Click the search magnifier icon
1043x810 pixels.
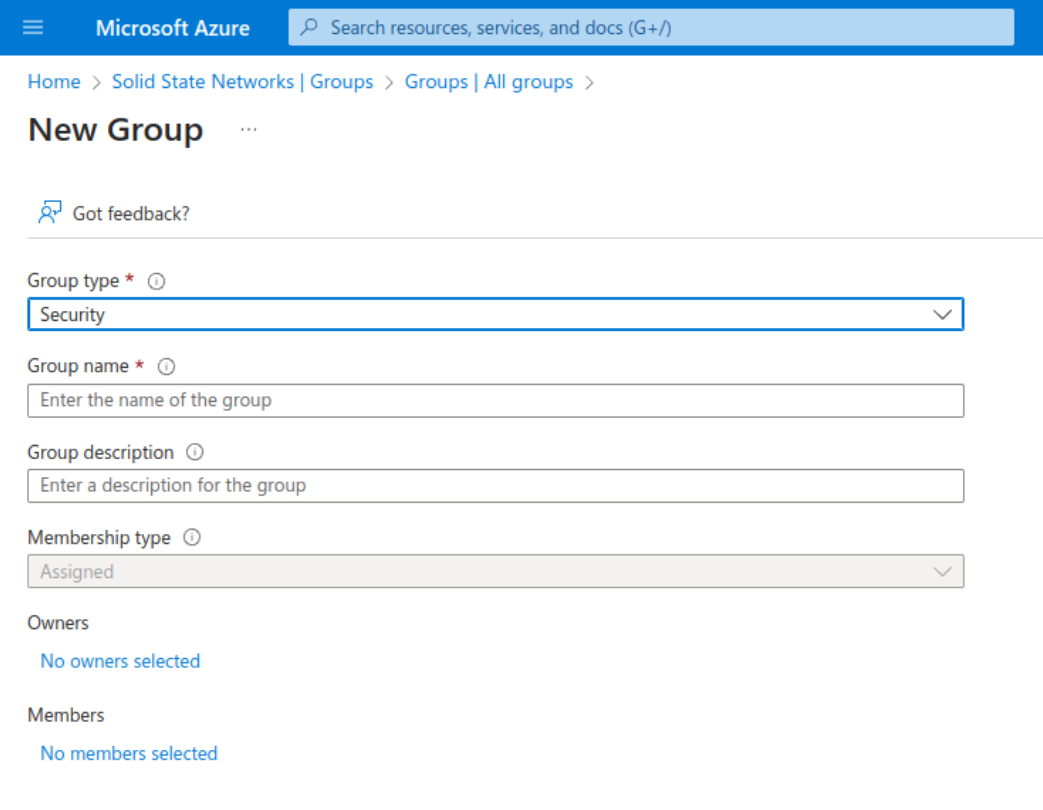click(x=309, y=27)
